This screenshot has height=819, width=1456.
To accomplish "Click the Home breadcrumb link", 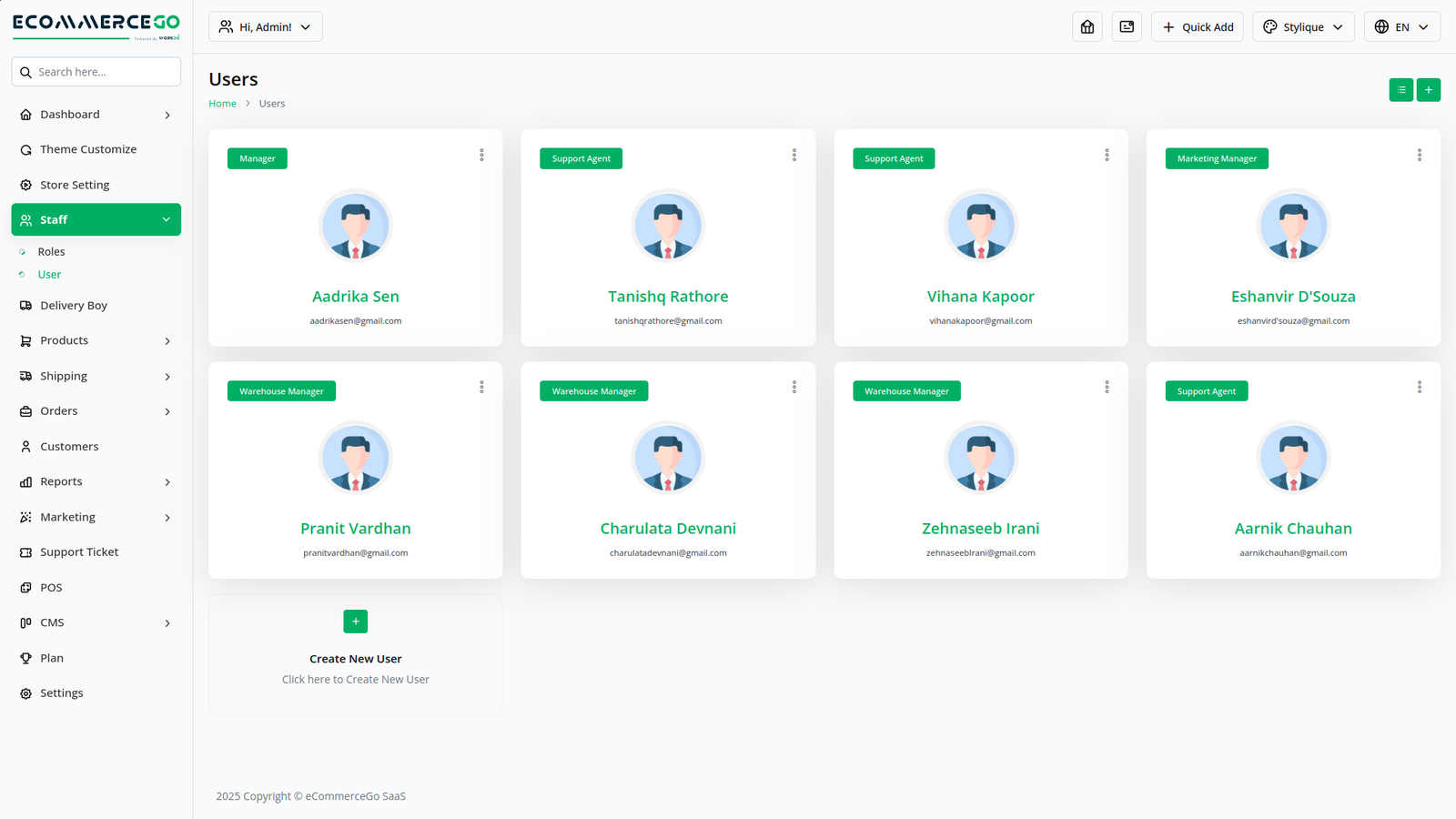I will pyautogui.click(x=222, y=104).
